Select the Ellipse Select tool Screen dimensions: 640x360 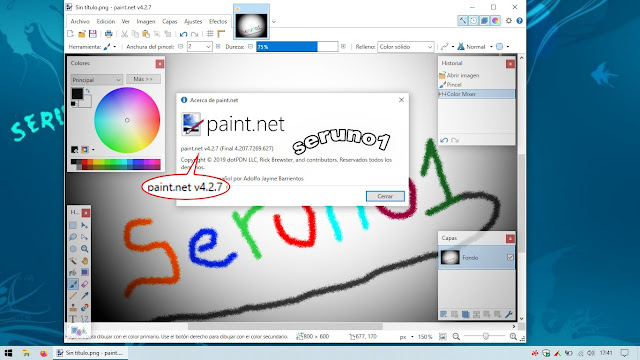(73, 249)
